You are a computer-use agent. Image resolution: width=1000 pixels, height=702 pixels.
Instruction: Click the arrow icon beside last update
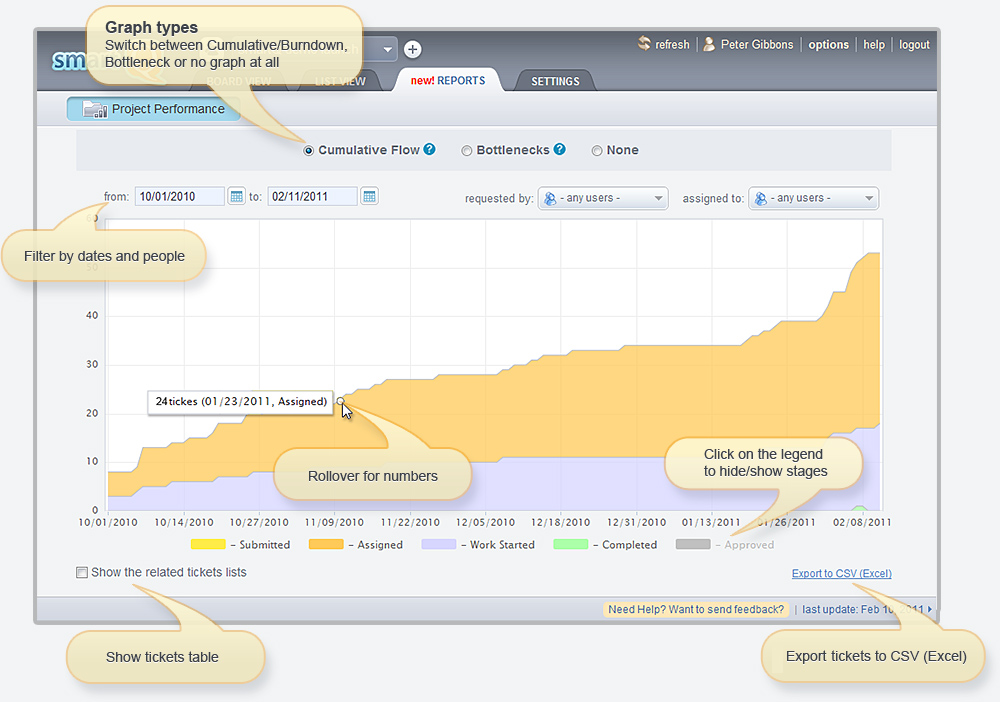(x=930, y=609)
